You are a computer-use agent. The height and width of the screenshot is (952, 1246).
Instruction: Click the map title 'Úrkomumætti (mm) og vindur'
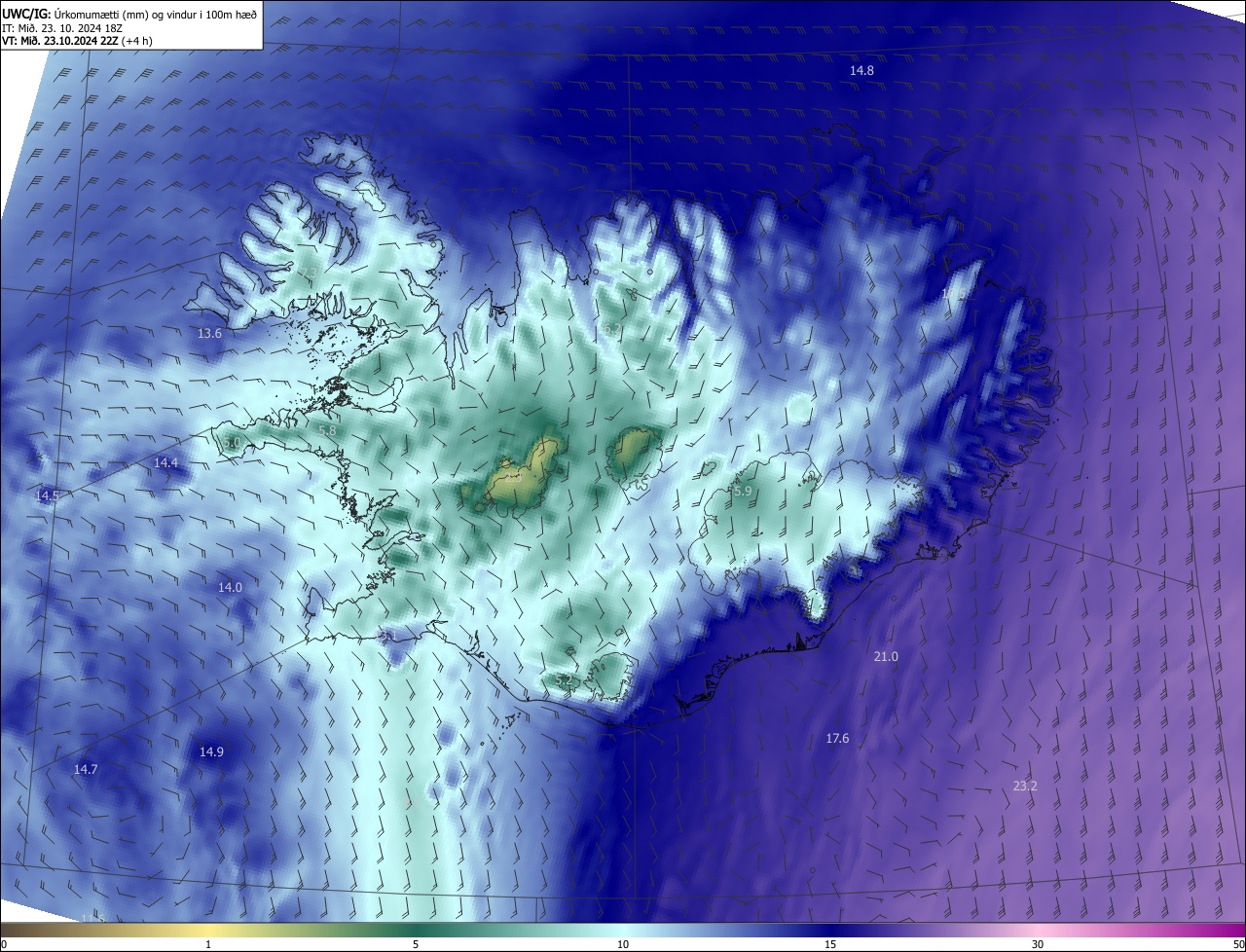tap(128, 13)
